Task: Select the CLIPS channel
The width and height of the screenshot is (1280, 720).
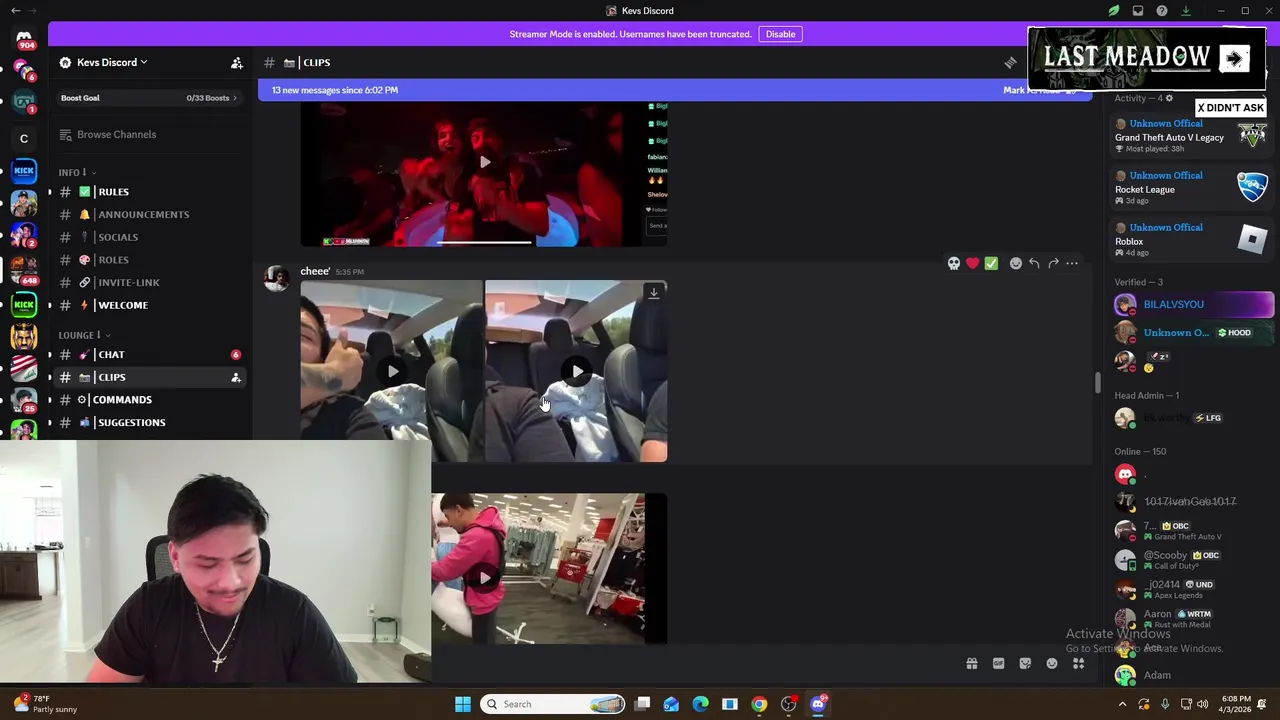Action: coord(150,377)
